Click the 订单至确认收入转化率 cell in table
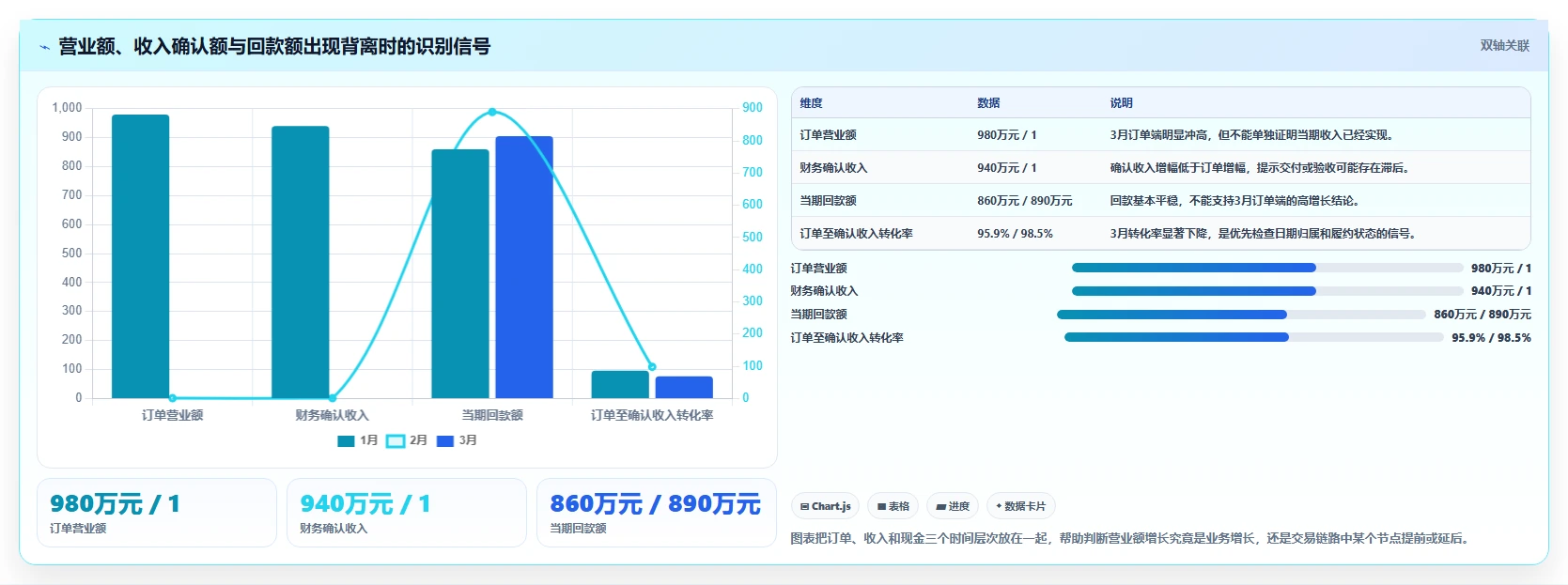1568x585 pixels. [856, 234]
